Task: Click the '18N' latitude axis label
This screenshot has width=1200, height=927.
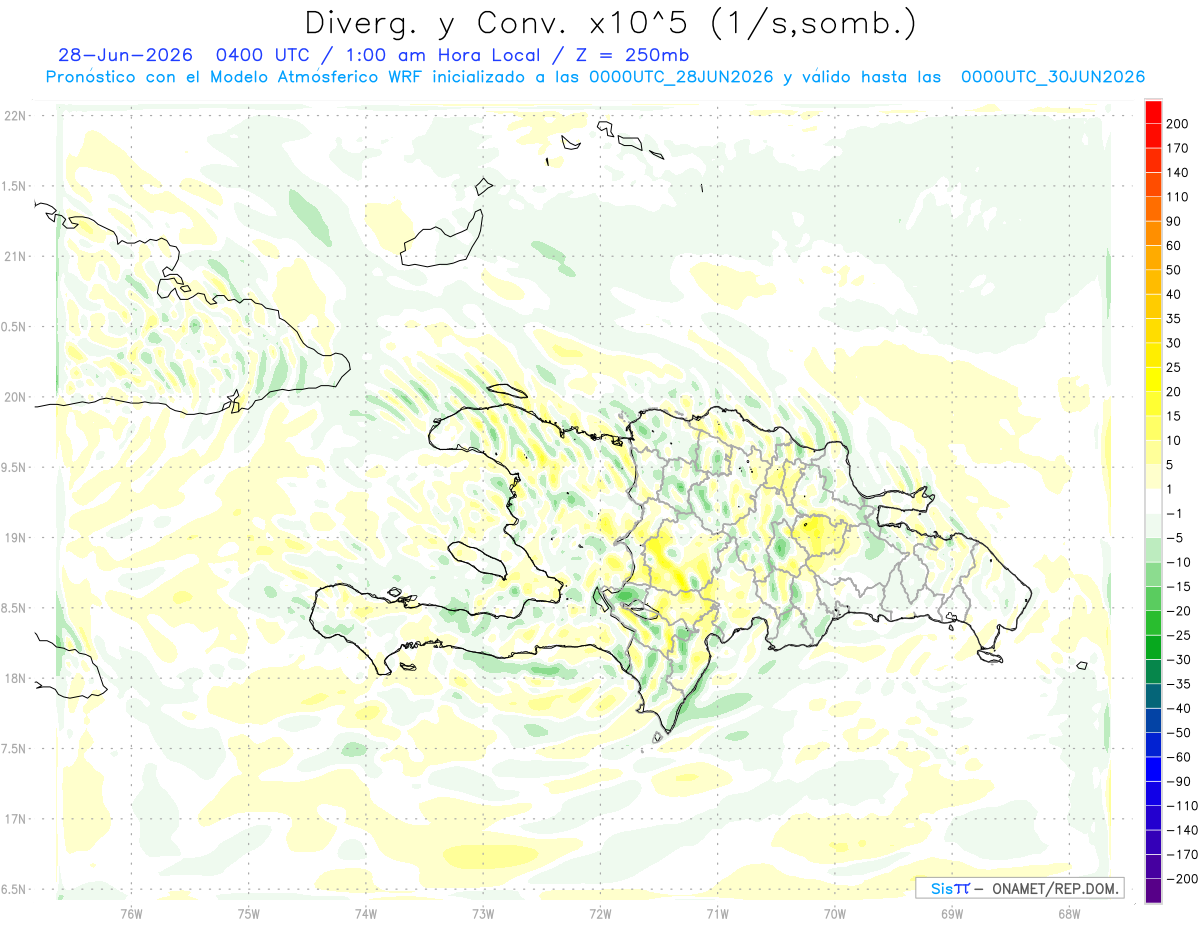Action: pos(15,678)
